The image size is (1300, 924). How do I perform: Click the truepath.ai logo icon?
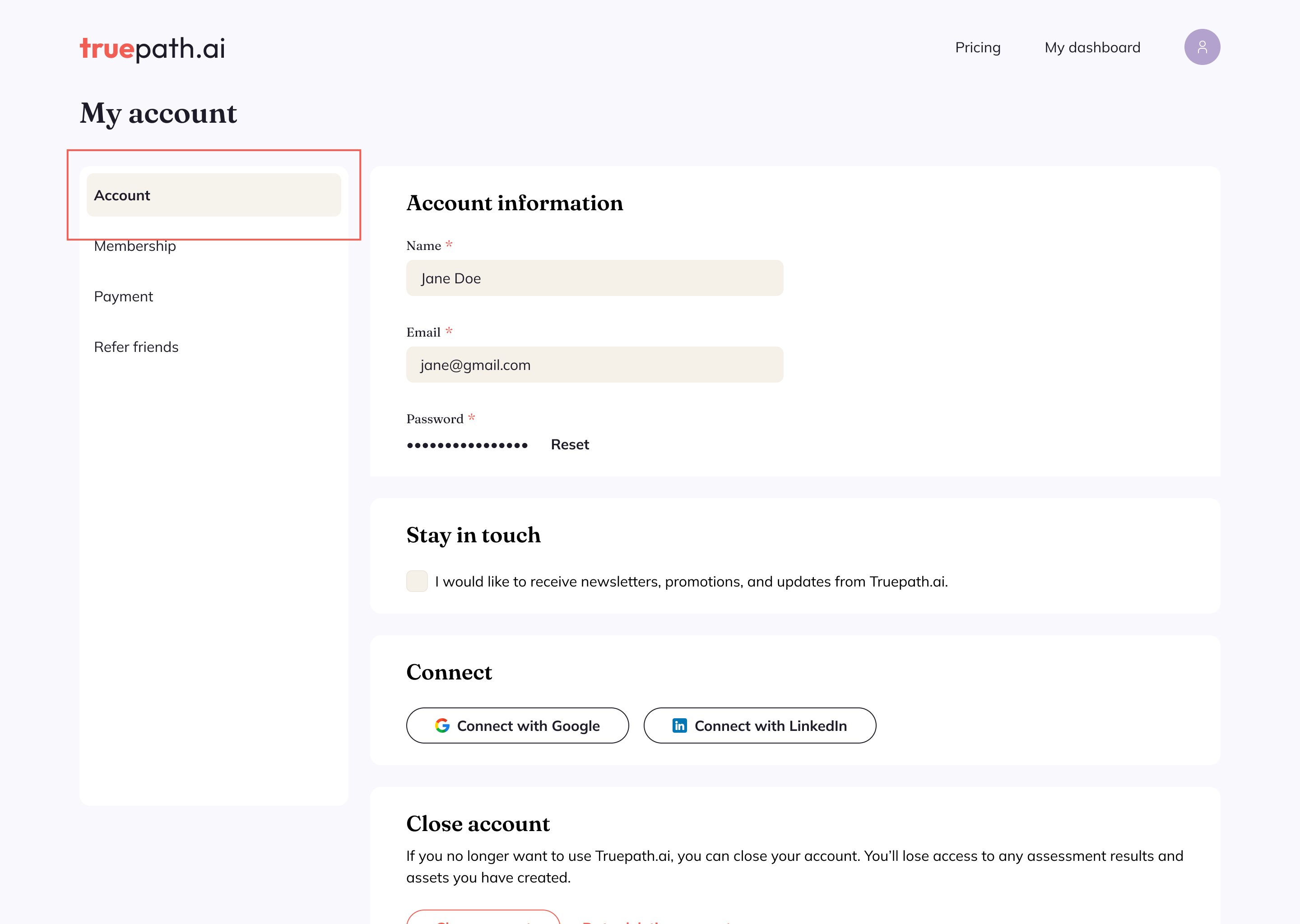(x=152, y=47)
